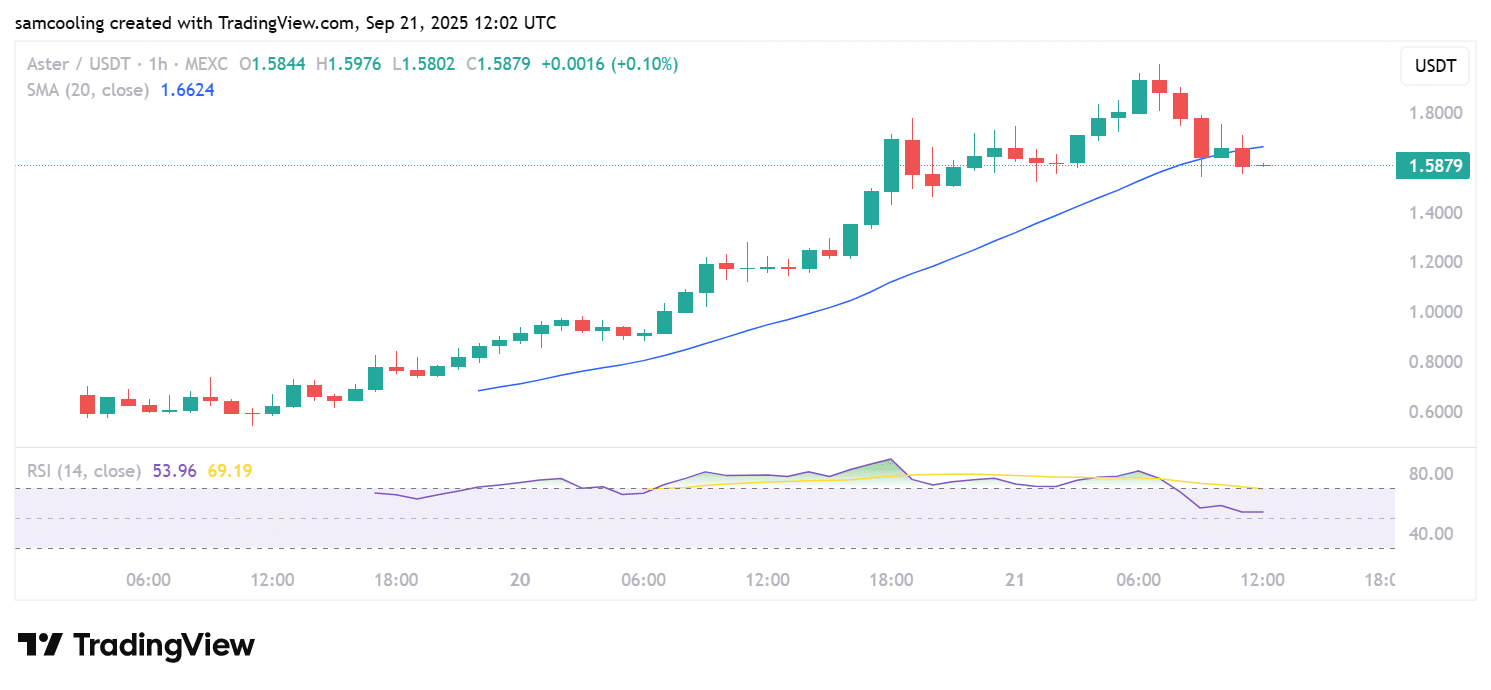Click the TradingView wordmark text

164,645
